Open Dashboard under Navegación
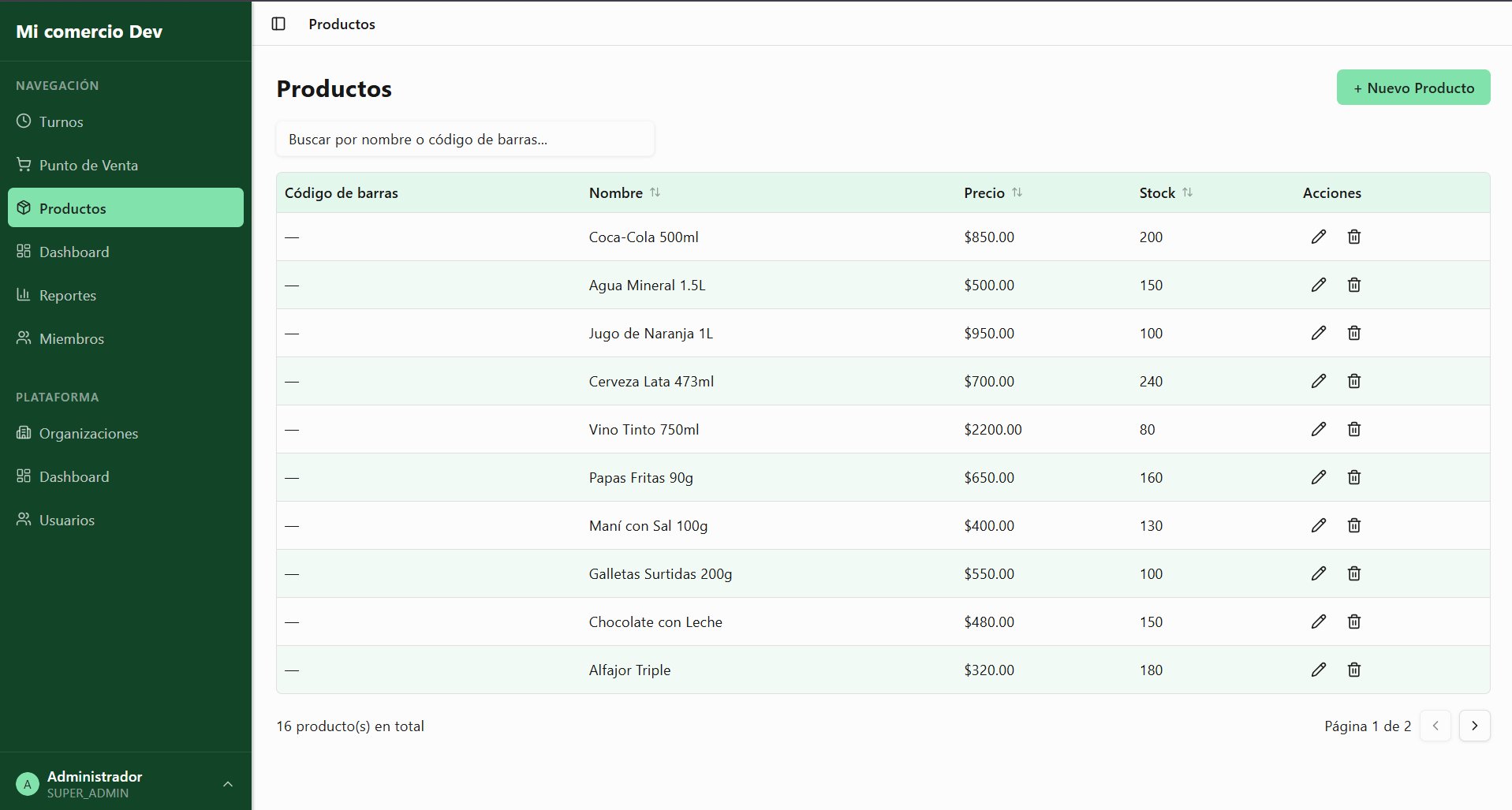The image size is (1512, 810). pos(125,252)
